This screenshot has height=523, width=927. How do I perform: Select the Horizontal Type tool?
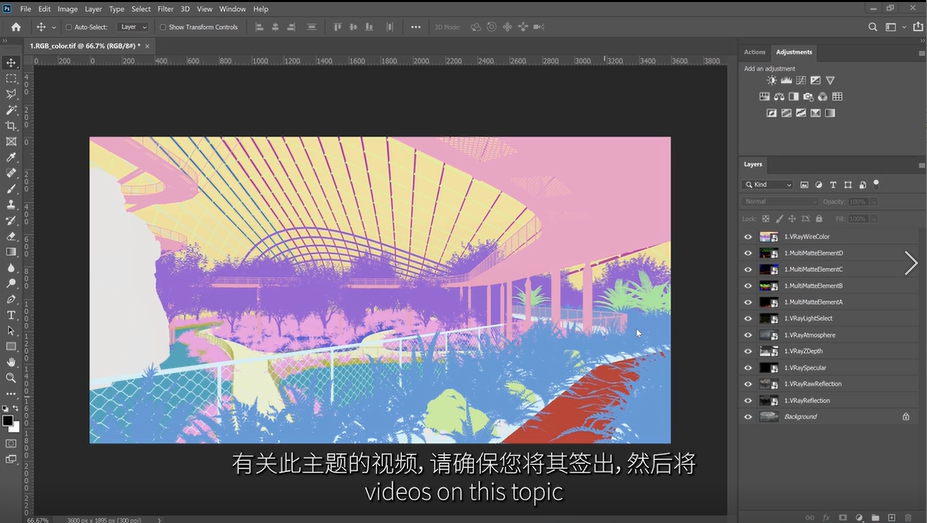pos(11,315)
